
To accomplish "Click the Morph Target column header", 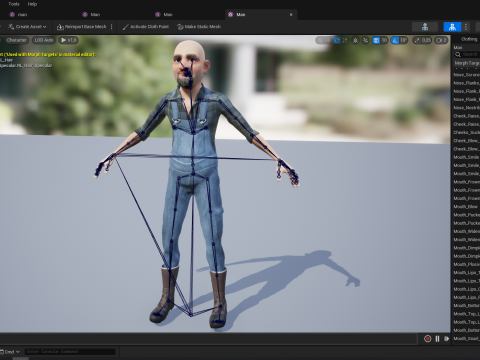I will coord(467,63).
